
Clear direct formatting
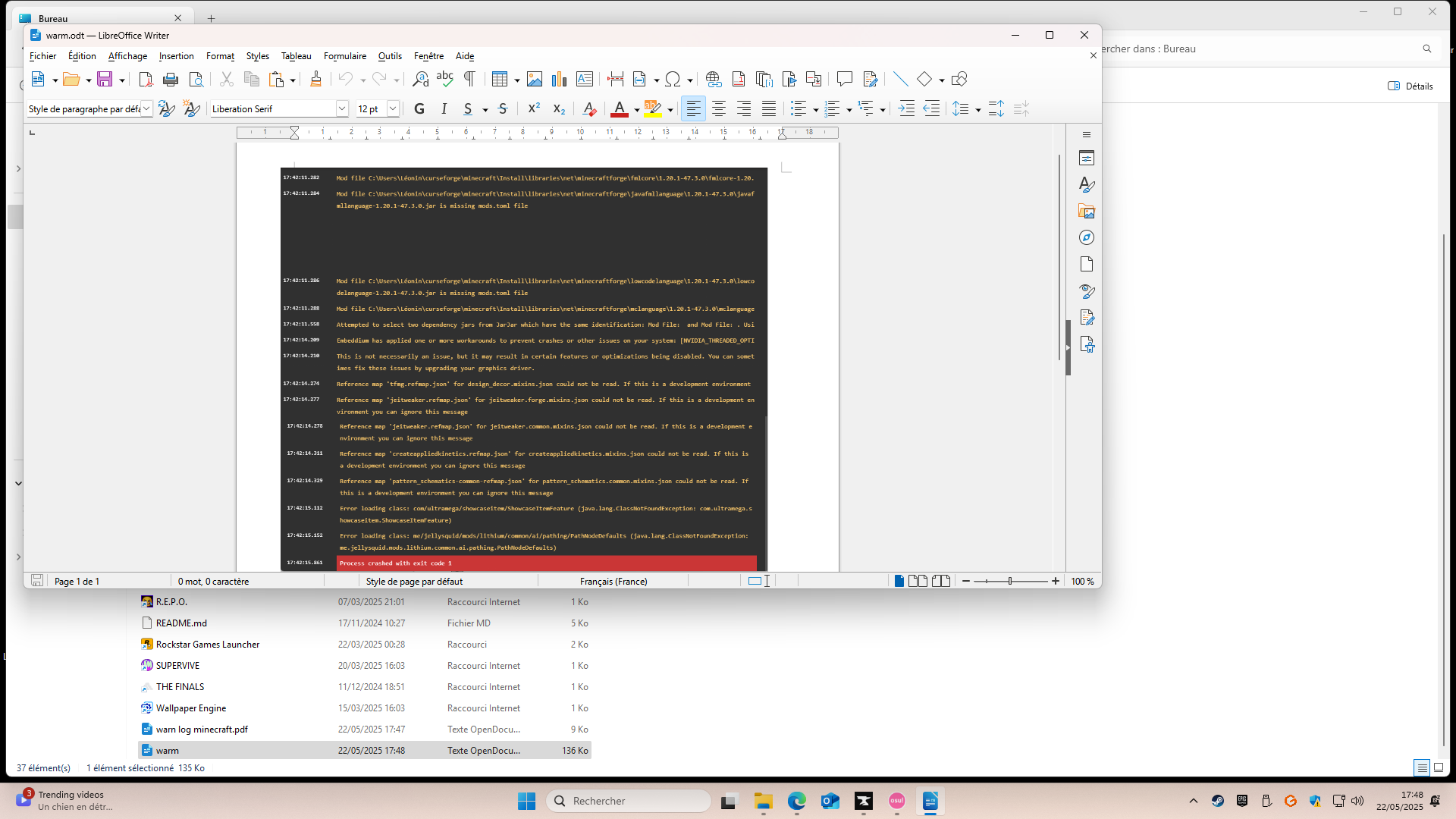coord(589,109)
